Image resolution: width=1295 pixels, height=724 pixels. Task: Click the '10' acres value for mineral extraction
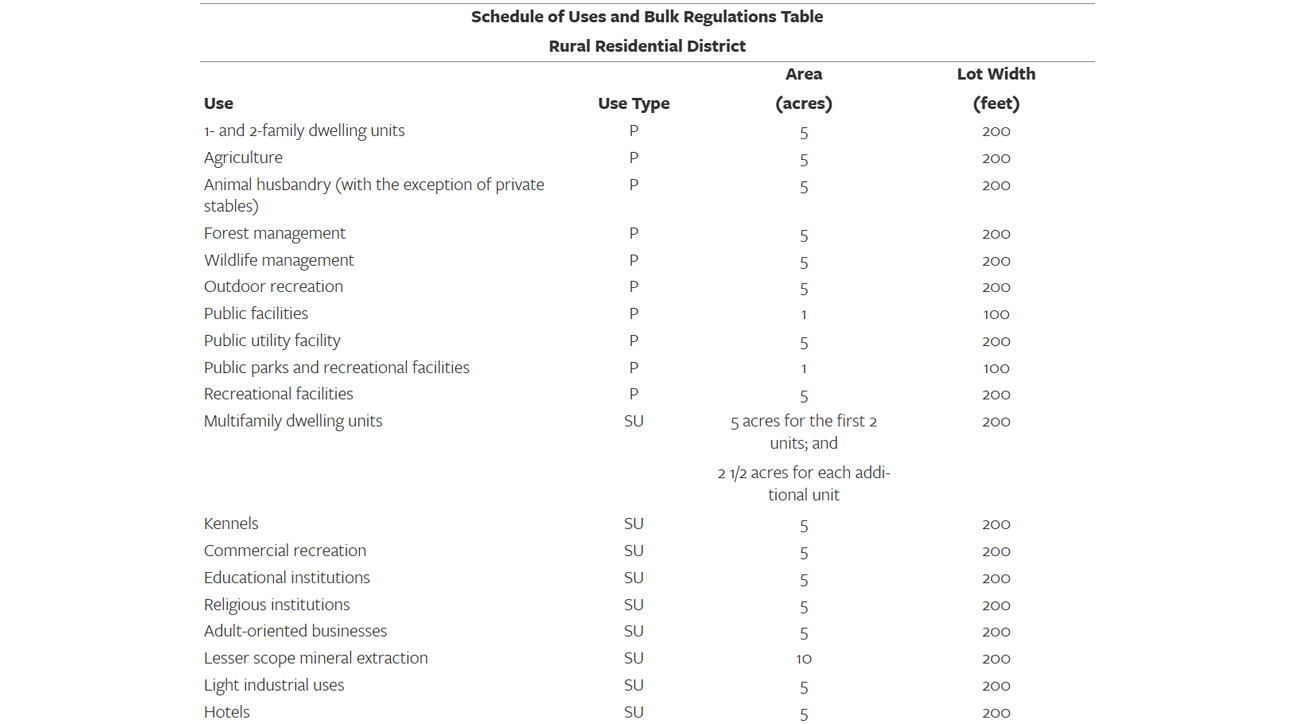(x=803, y=659)
